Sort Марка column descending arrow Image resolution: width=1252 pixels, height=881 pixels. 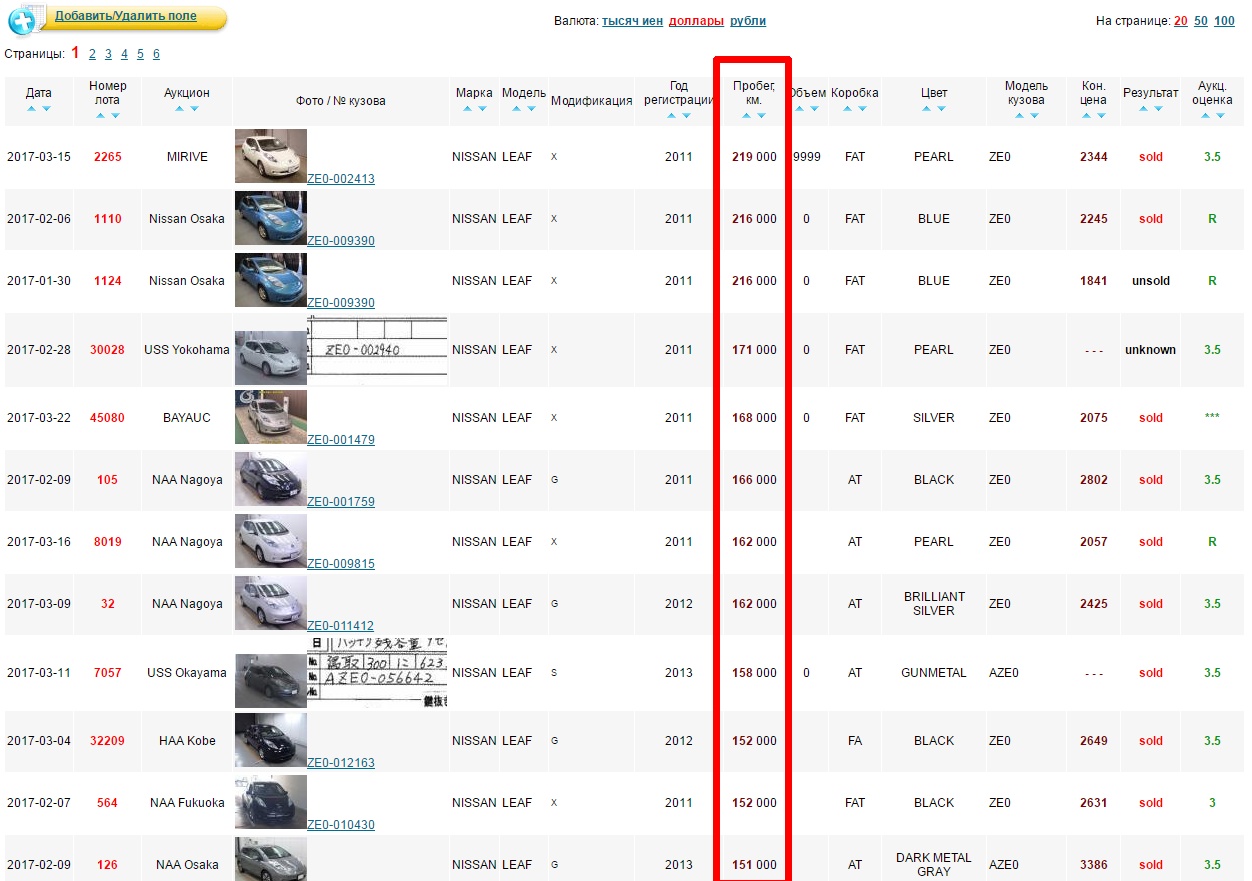pyautogui.click(x=482, y=108)
